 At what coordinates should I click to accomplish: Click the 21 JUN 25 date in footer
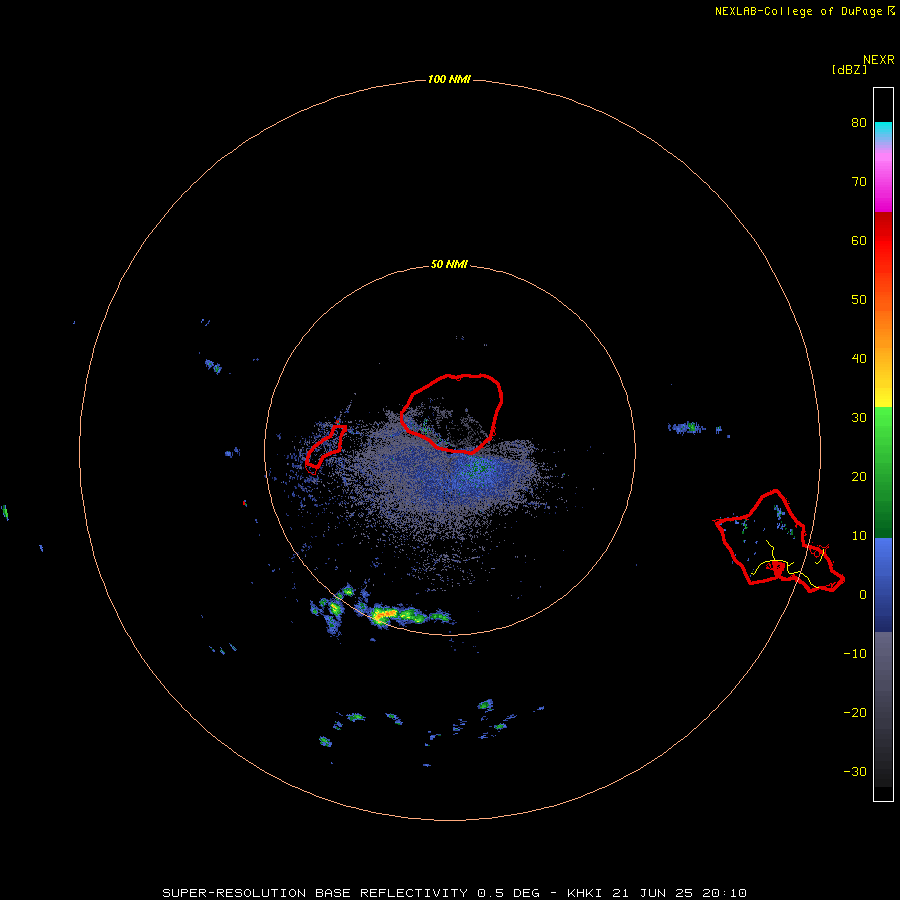[x=653, y=893]
